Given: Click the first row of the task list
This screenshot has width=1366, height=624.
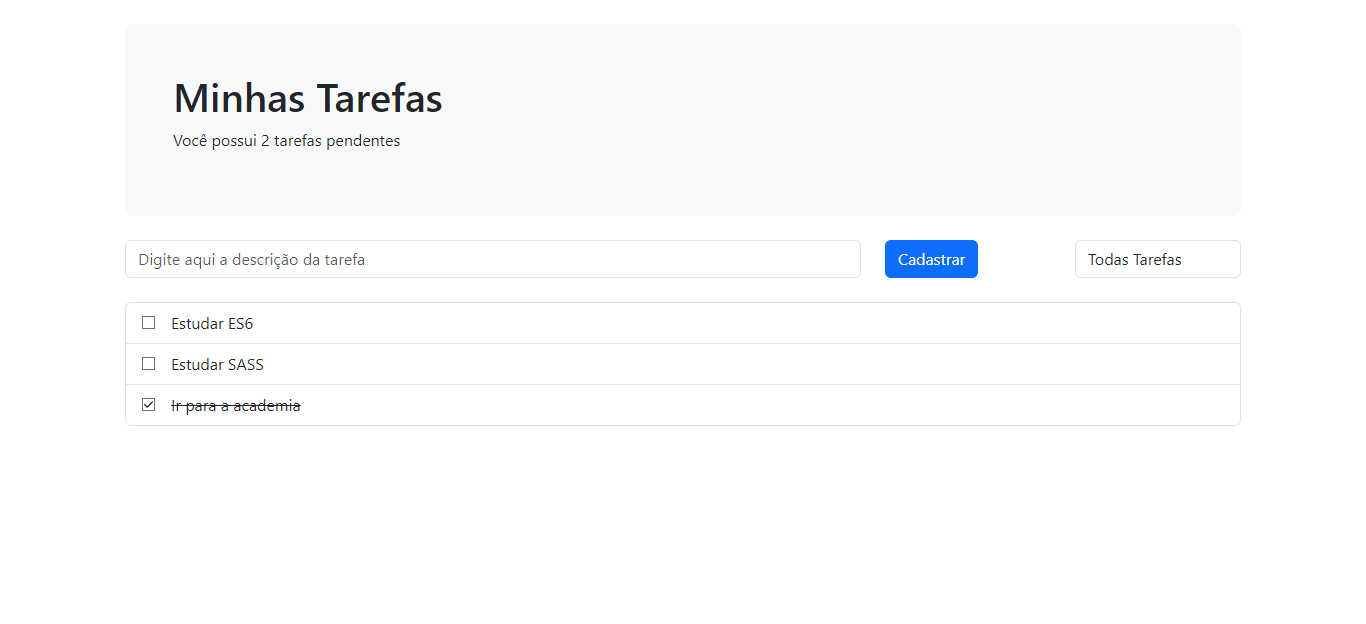Looking at the screenshot, I should [682, 322].
